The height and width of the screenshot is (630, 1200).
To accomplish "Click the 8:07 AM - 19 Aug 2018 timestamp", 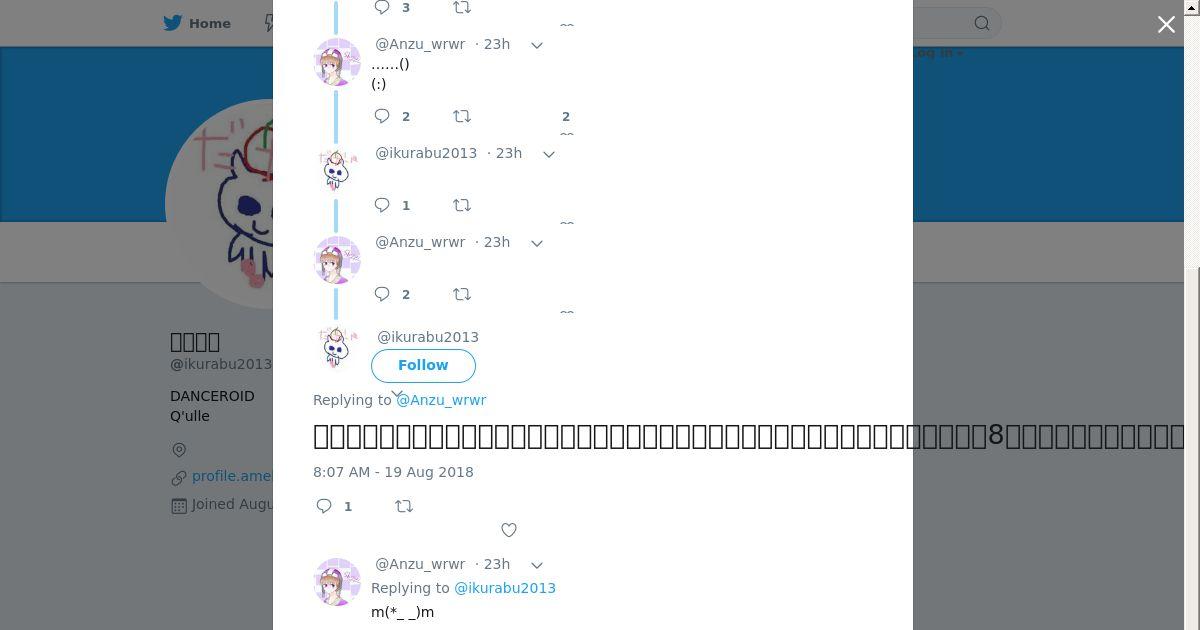I will click(393, 472).
